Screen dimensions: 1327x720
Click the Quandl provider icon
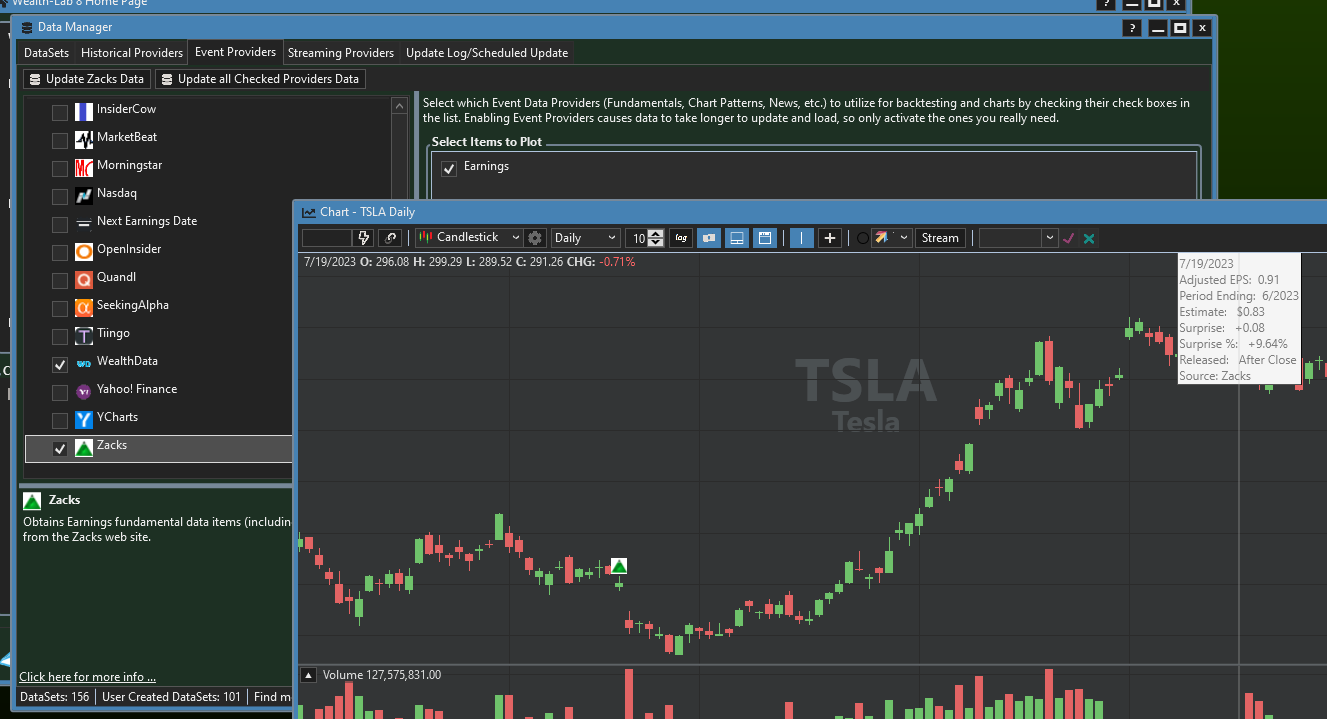[84, 279]
